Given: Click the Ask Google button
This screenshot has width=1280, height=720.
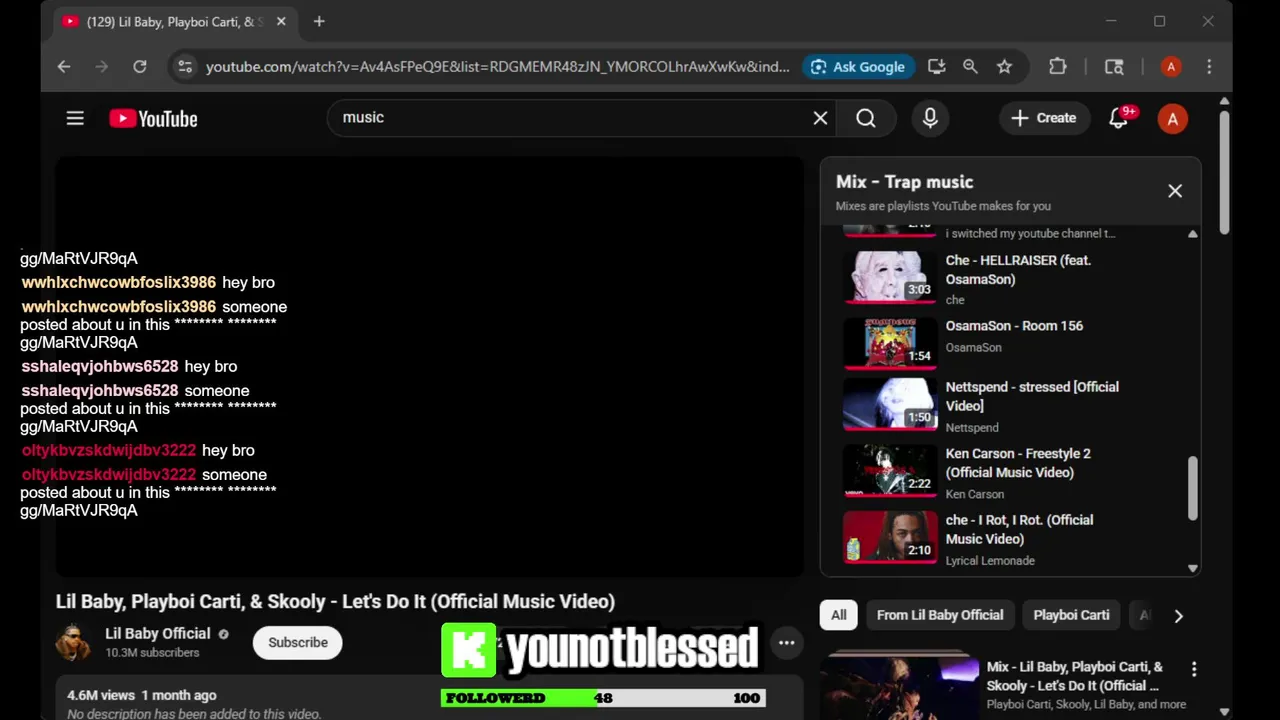Looking at the screenshot, I should [858, 67].
